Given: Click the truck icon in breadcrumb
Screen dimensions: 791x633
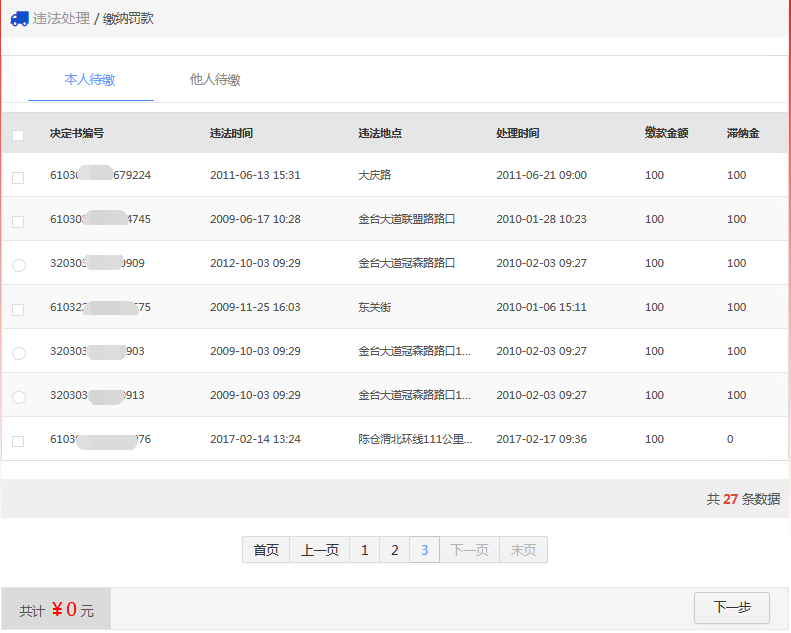Looking at the screenshot, I should point(19,18).
